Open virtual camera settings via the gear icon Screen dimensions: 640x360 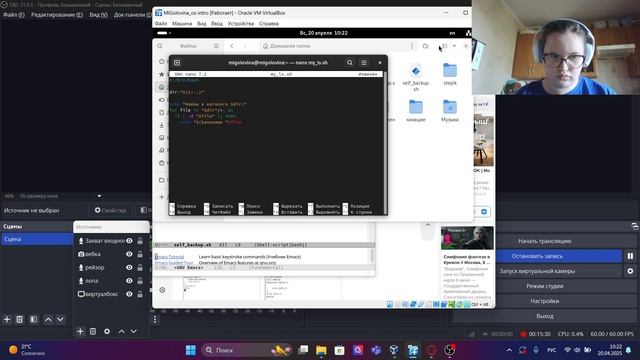click(630, 271)
